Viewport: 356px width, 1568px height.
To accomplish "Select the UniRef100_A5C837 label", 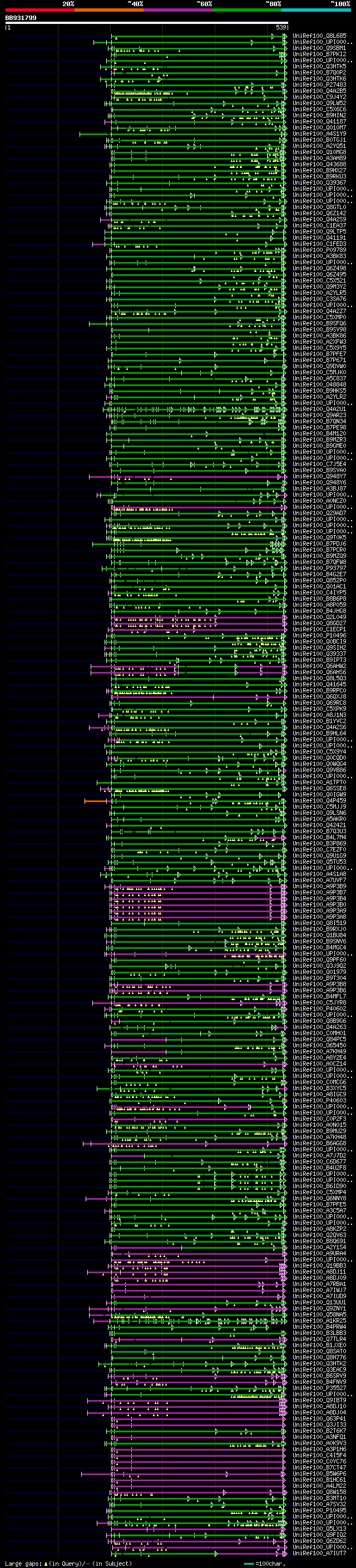I will pyautogui.click(x=319, y=379).
